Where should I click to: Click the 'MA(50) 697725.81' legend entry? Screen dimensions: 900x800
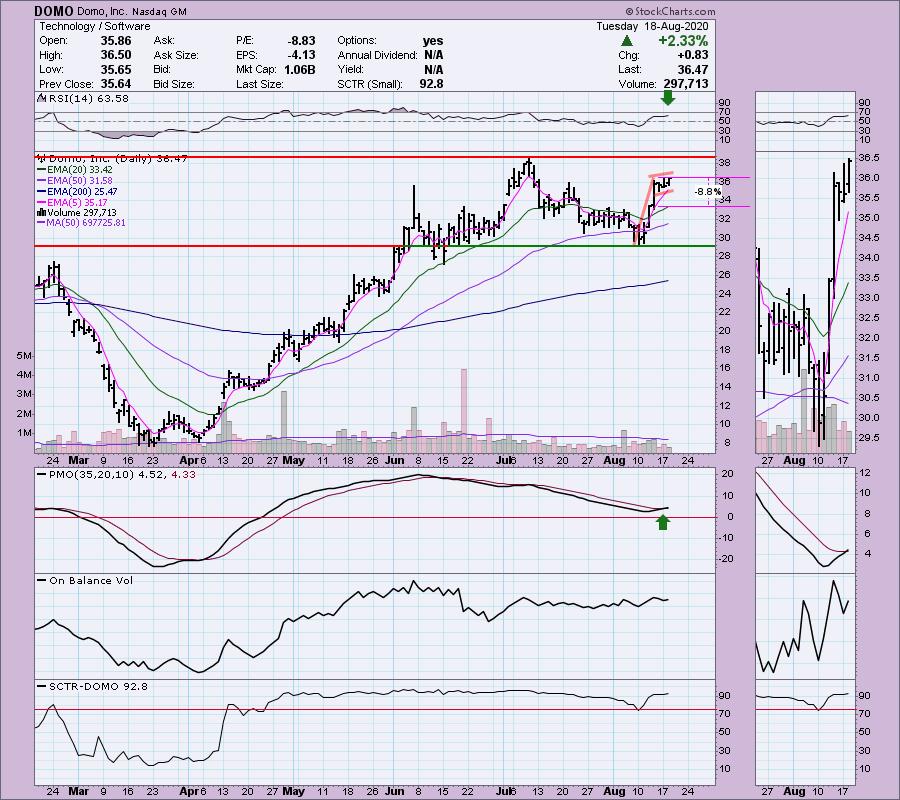[x=86, y=223]
